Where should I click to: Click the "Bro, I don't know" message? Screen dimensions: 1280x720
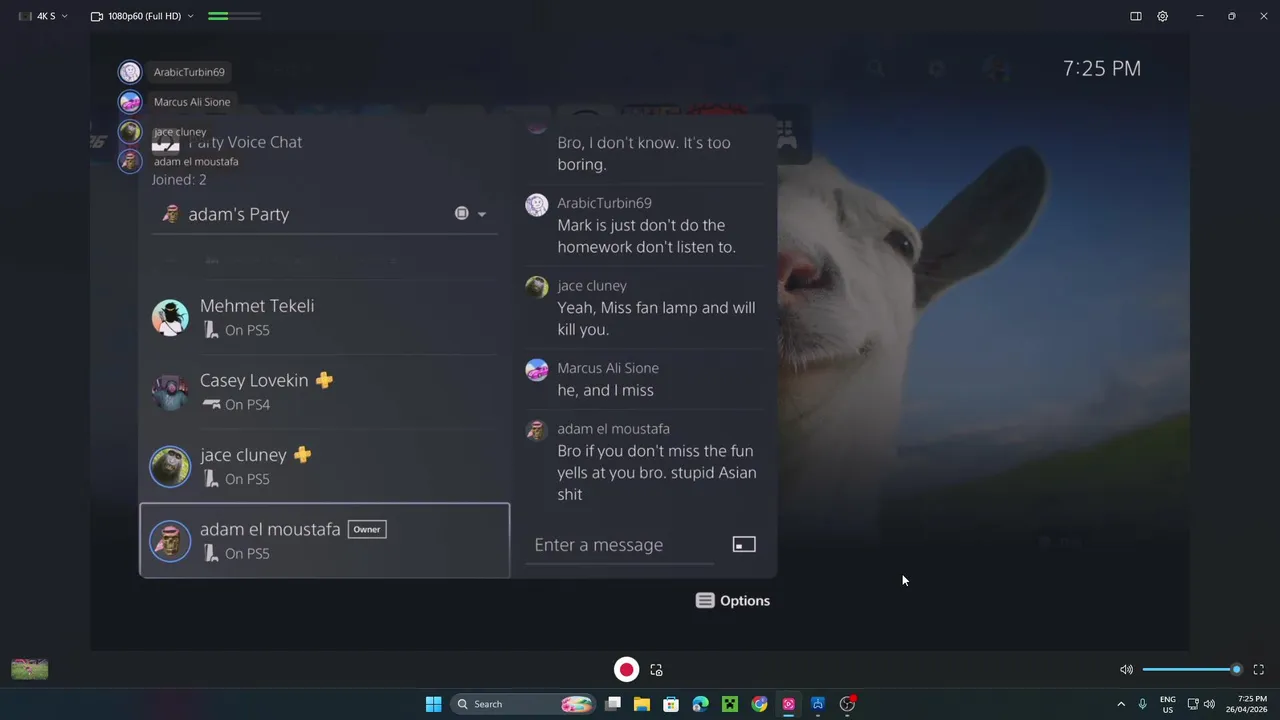[644, 153]
